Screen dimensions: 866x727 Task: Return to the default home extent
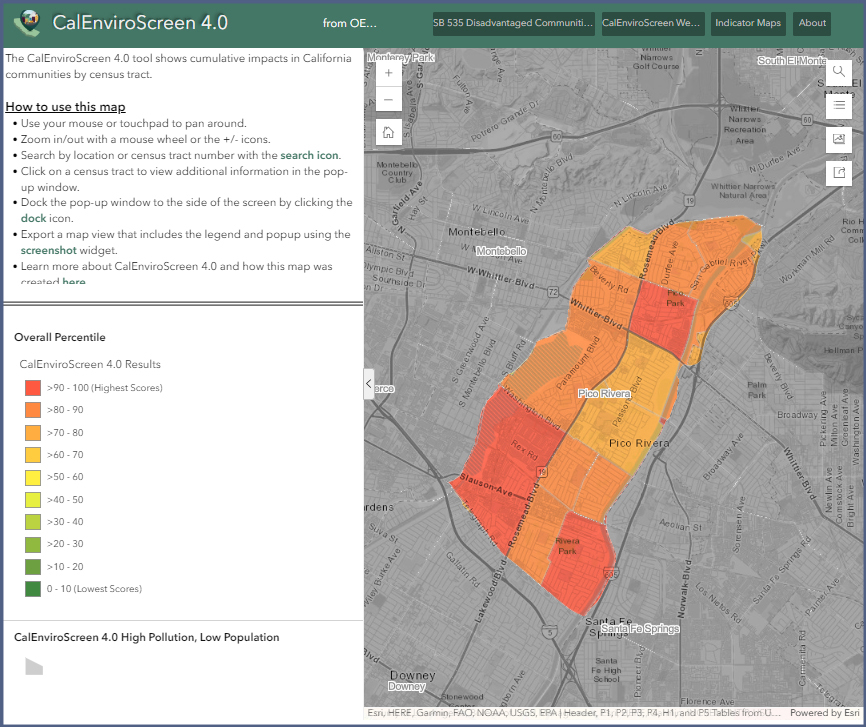388,132
